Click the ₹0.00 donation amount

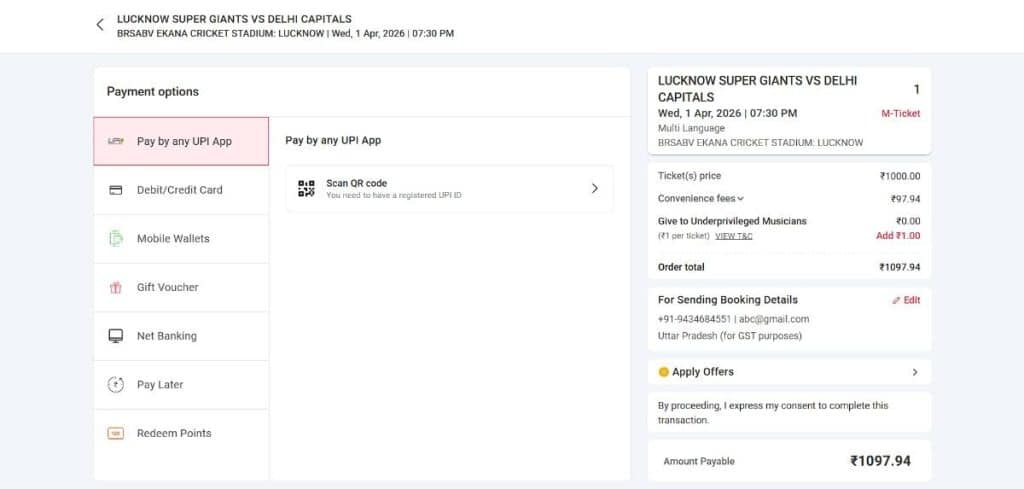click(x=908, y=221)
